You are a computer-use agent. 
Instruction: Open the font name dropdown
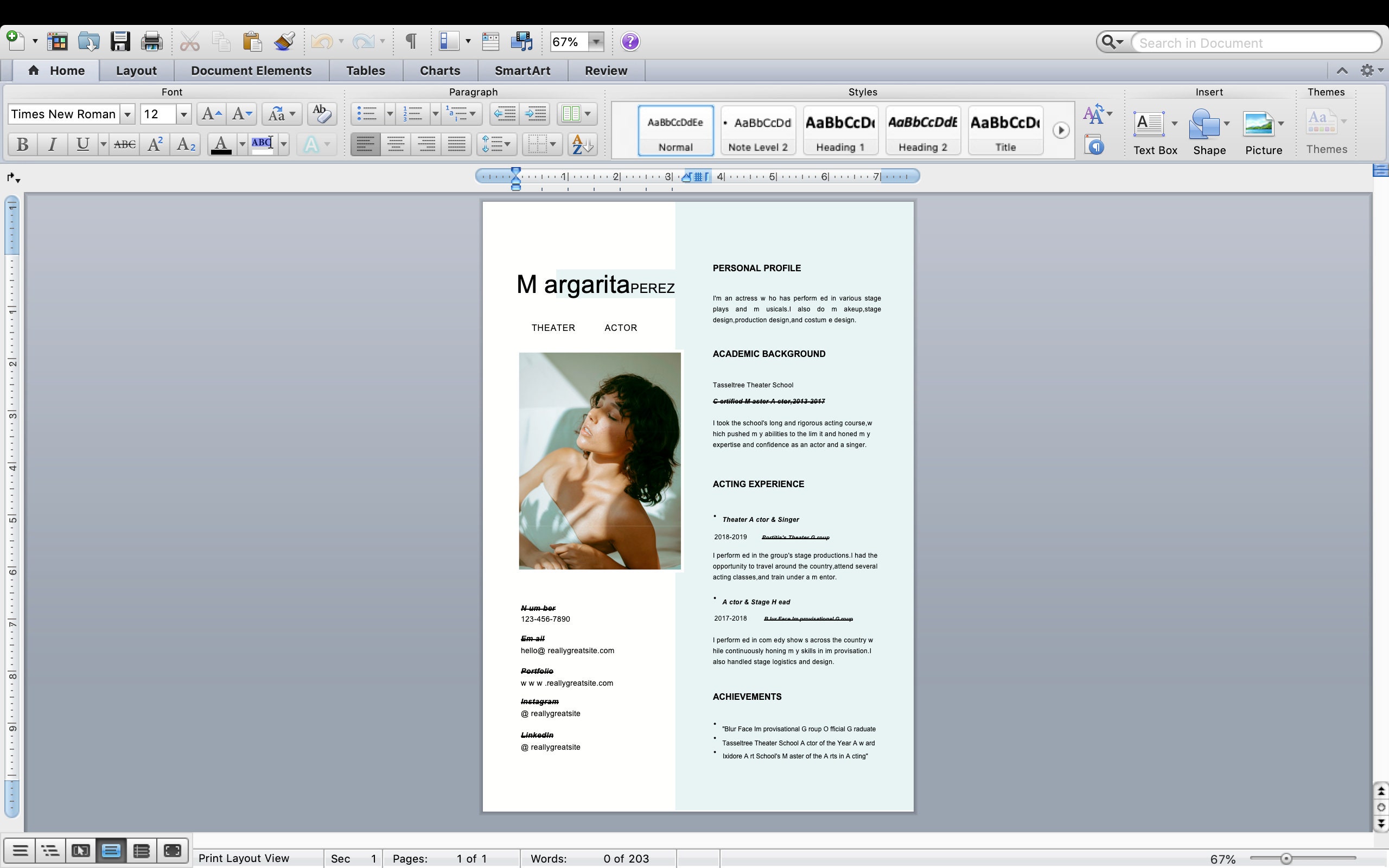pos(127,114)
